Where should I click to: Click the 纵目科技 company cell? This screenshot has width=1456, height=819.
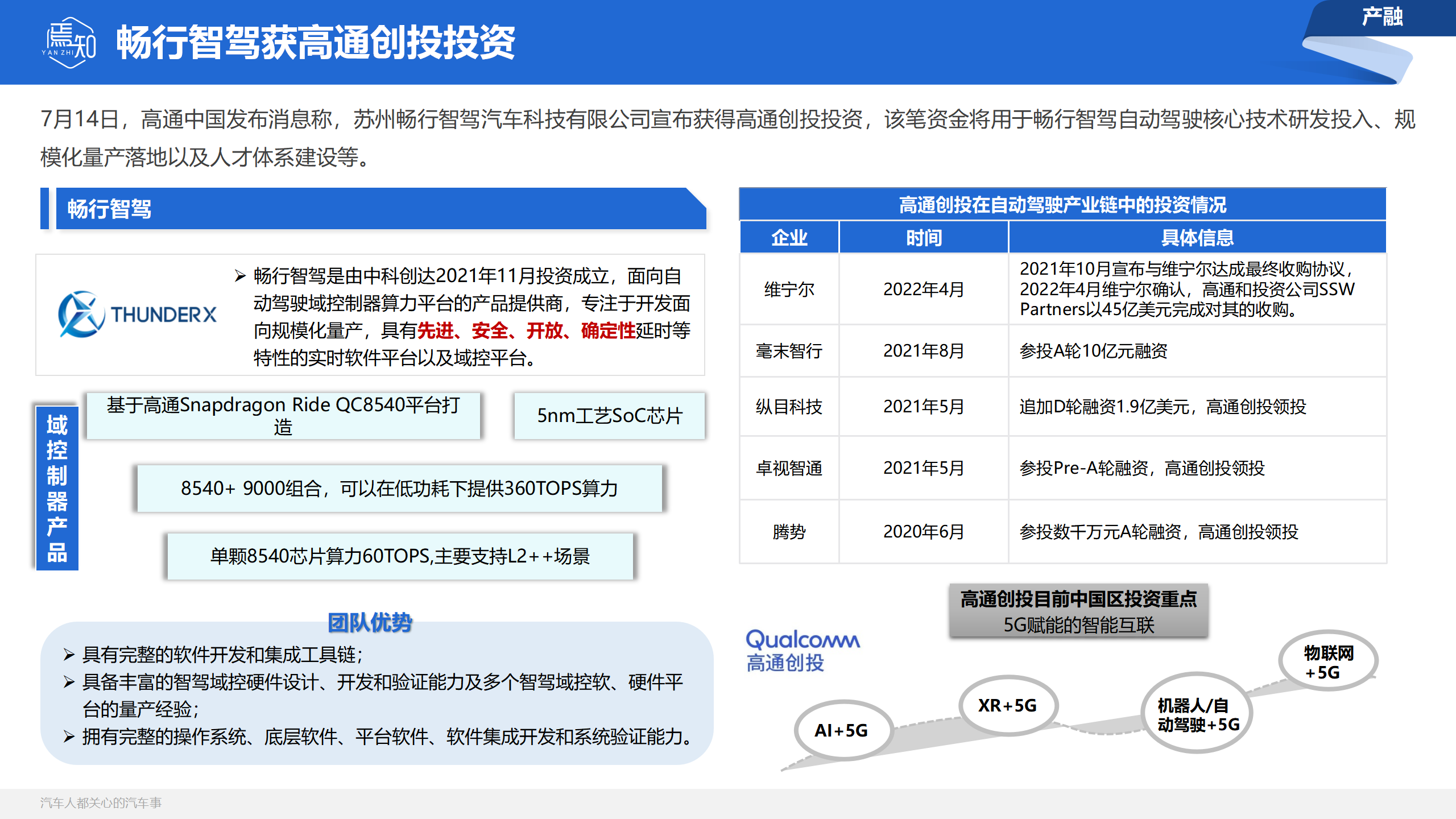click(789, 407)
